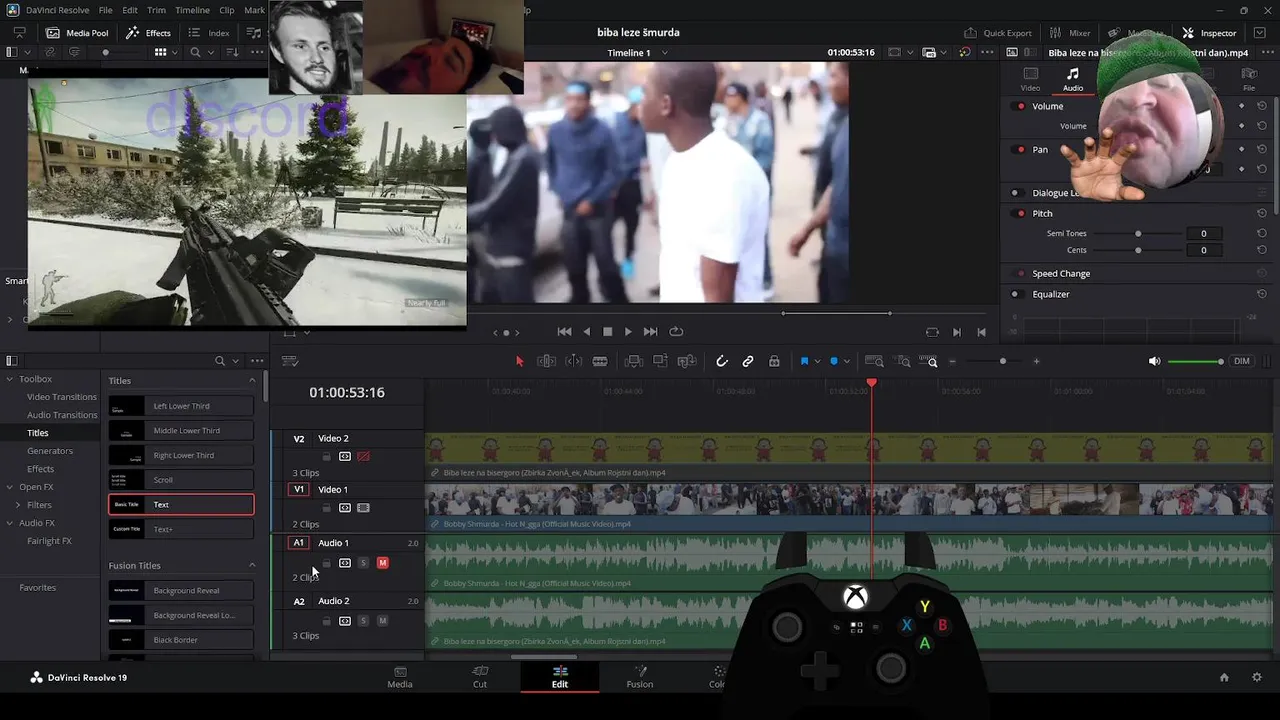The height and width of the screenshot is (720, 1280).
Task: Add a blue flag to the clip
Action: coord(804,361)
